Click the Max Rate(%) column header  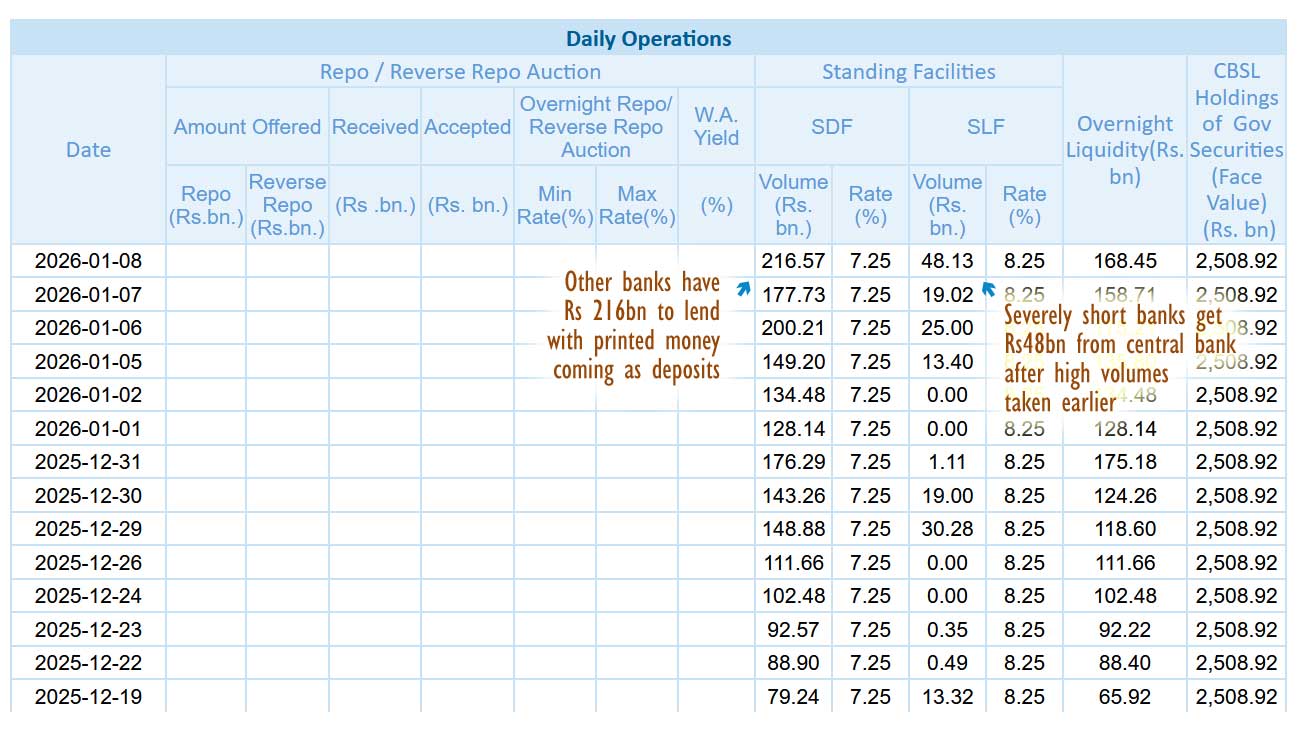point(637,205)
